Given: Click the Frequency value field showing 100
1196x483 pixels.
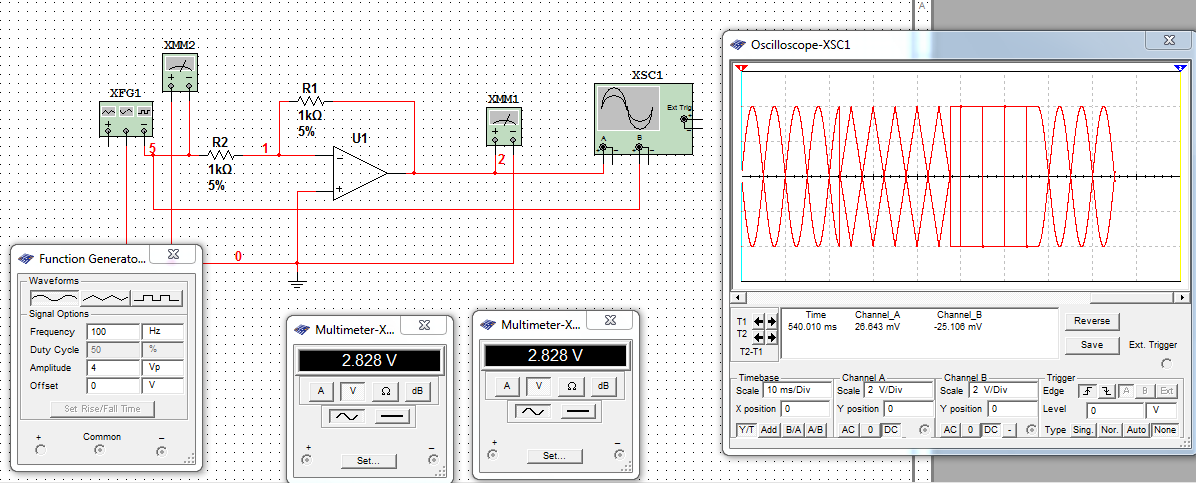Looking at the screenshot, I should [114, 332].
